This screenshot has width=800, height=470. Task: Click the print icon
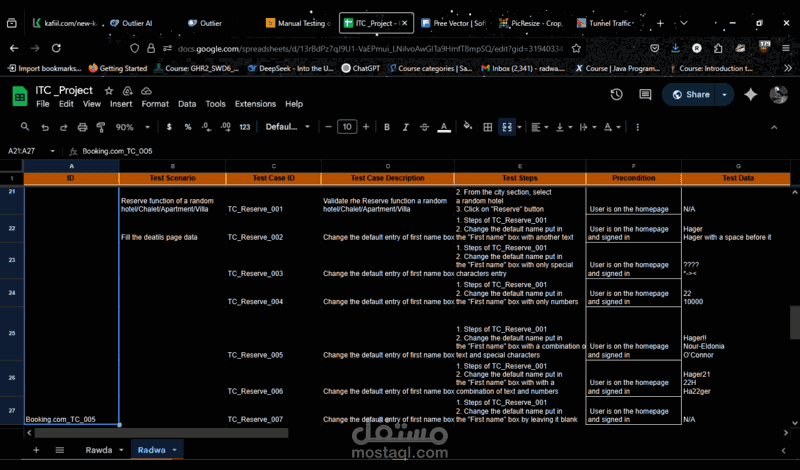coord(82,127)
